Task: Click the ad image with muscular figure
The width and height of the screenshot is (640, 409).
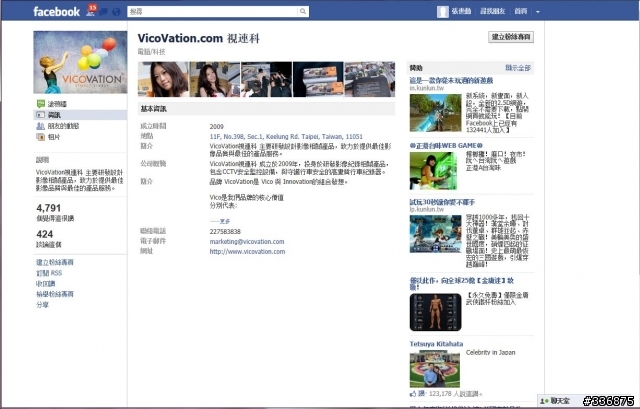Action: click(x=436, y=312)
